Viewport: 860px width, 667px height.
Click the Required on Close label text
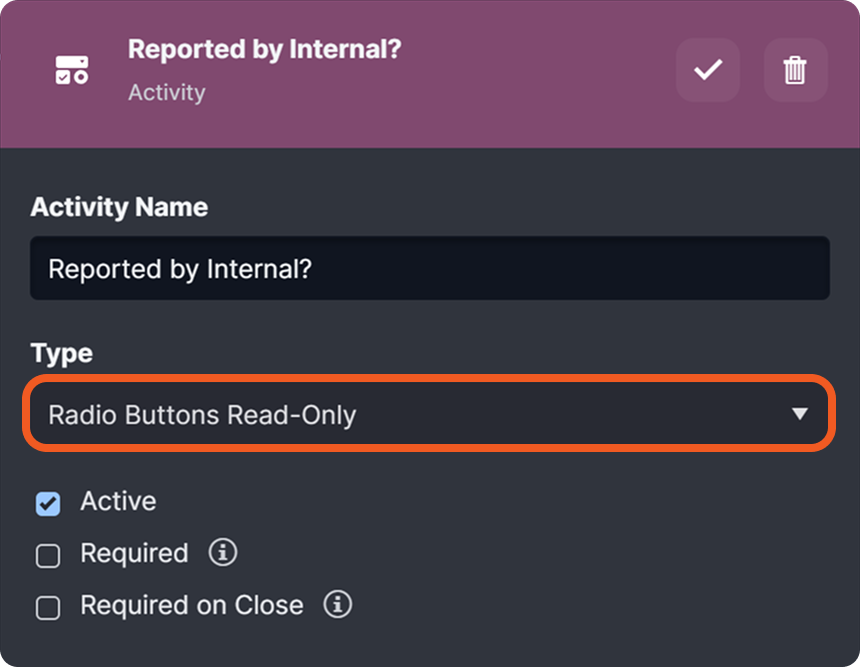pos(191,605)
